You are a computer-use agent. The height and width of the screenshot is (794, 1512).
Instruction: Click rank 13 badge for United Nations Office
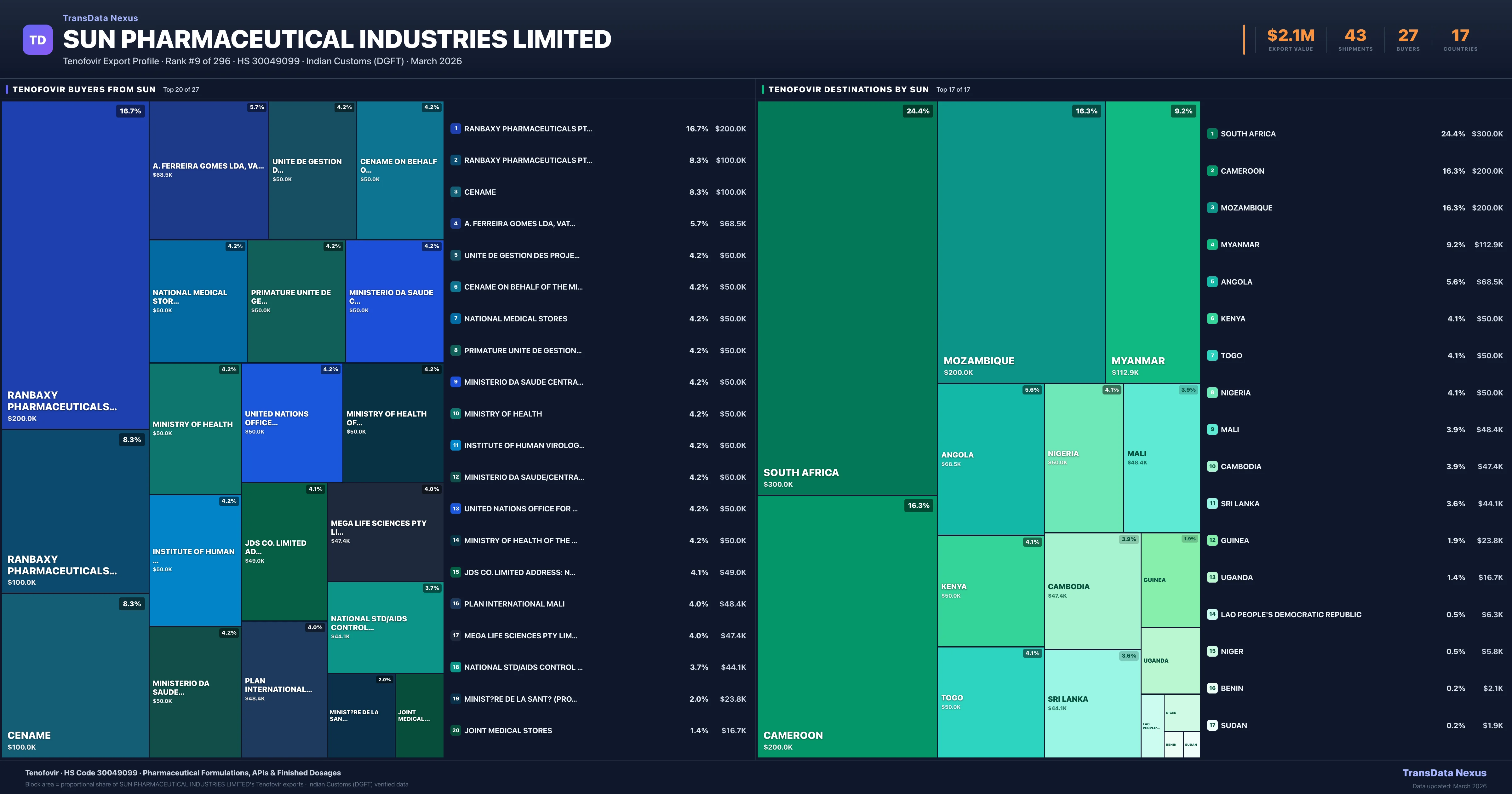tap(455, 509)
